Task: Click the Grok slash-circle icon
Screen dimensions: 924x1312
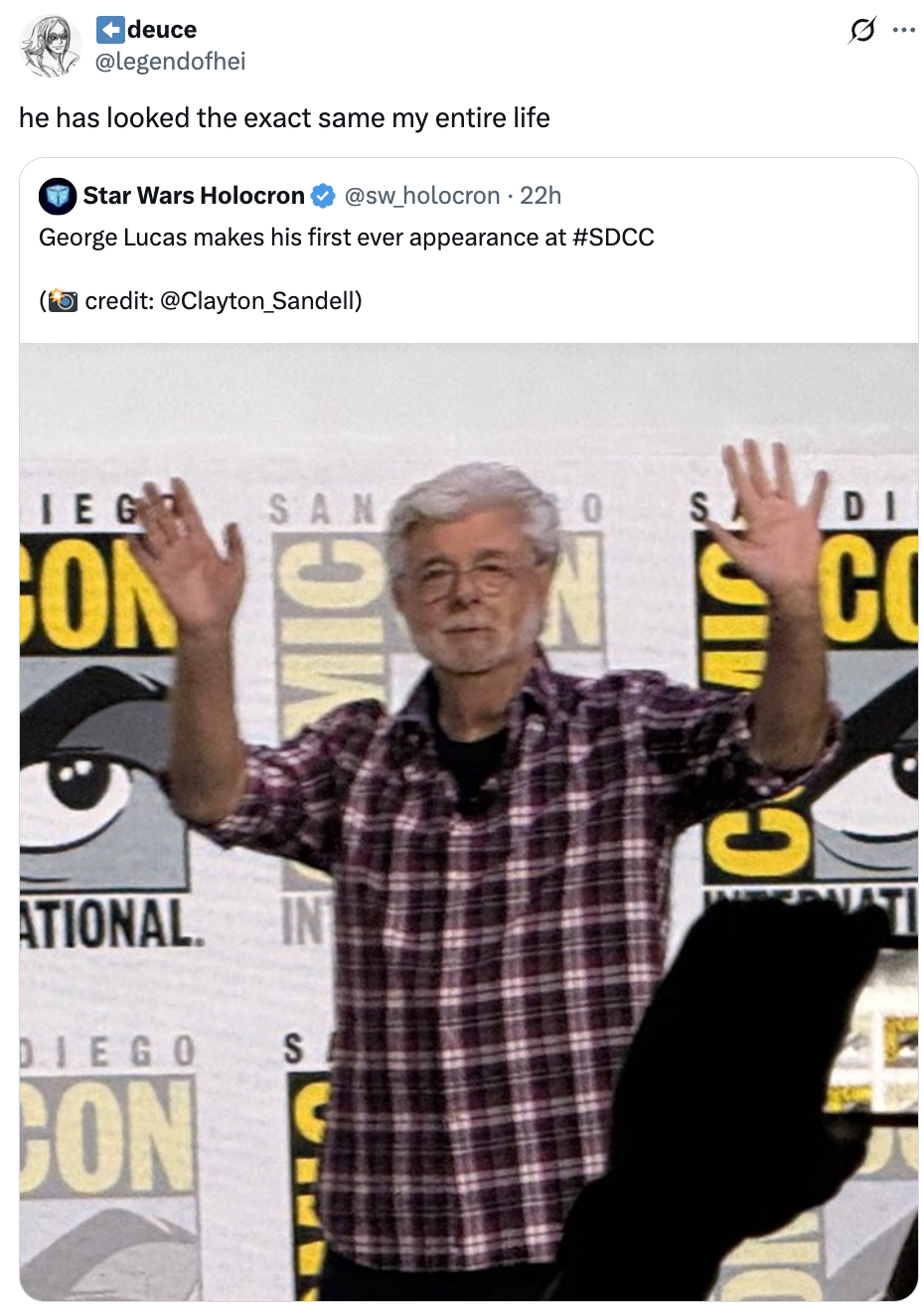Action: tap(861, 31)
